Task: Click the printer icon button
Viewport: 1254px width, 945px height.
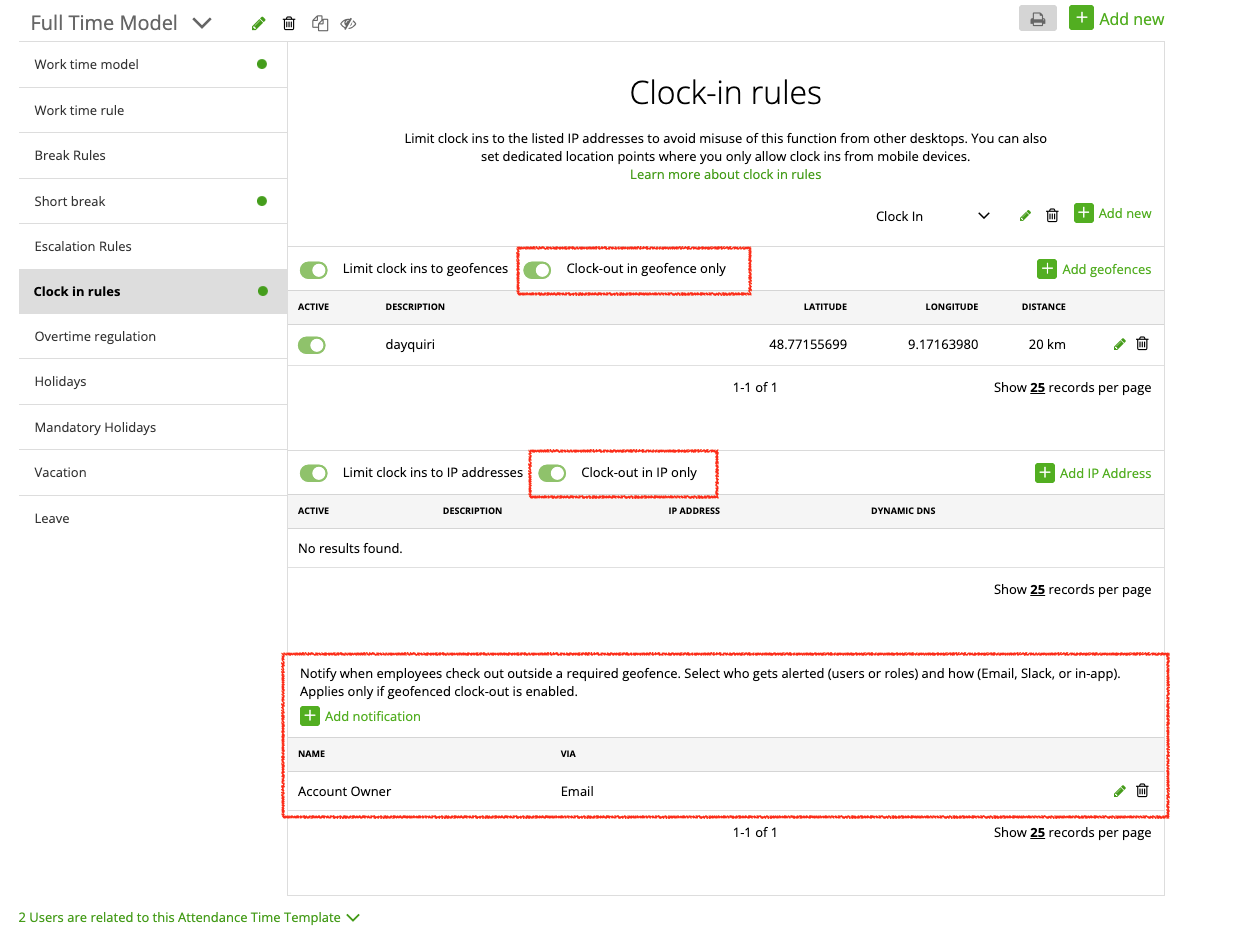Action: (1037, 19)
